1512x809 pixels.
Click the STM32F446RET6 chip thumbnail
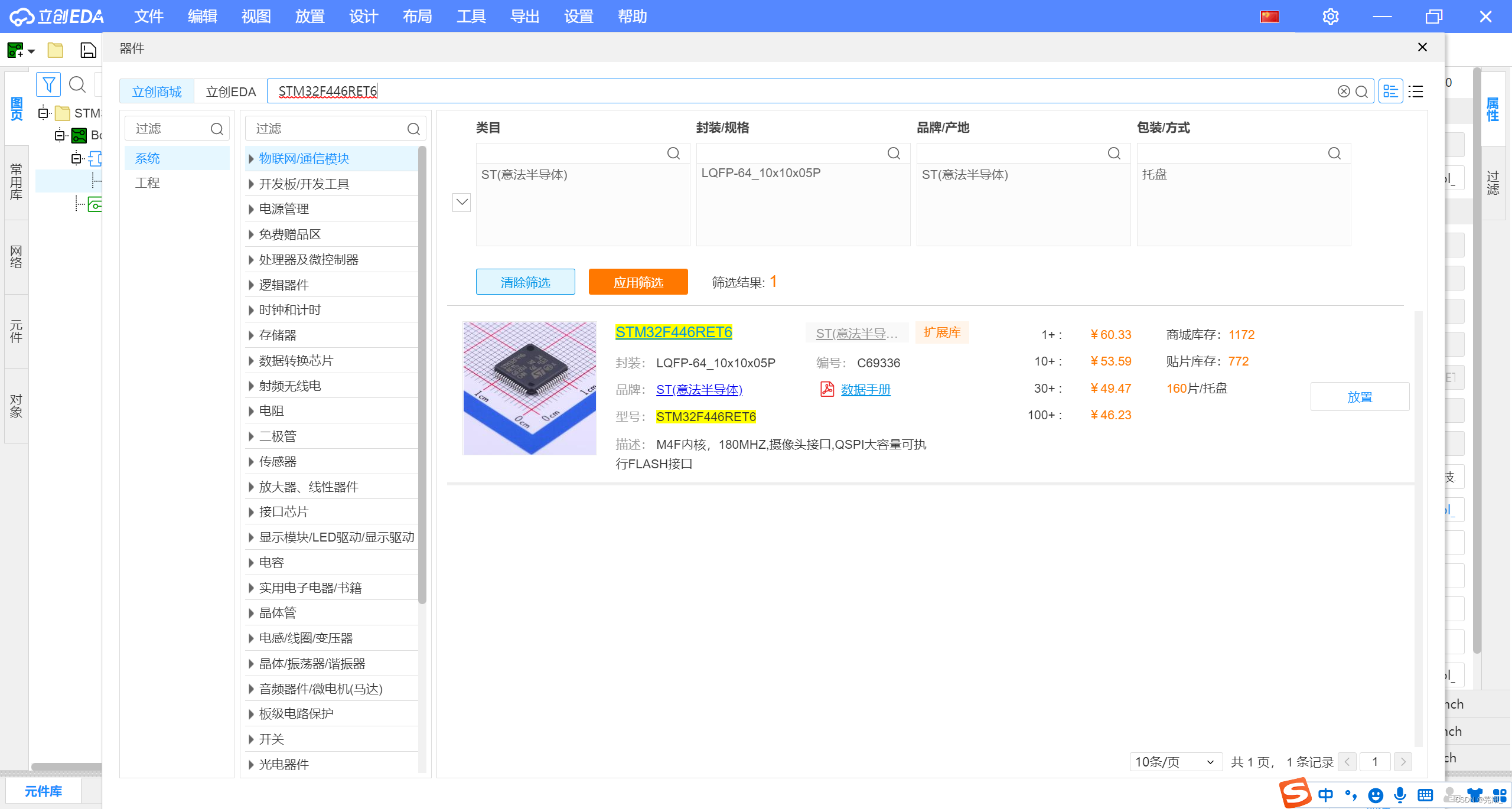pos(529,389)
